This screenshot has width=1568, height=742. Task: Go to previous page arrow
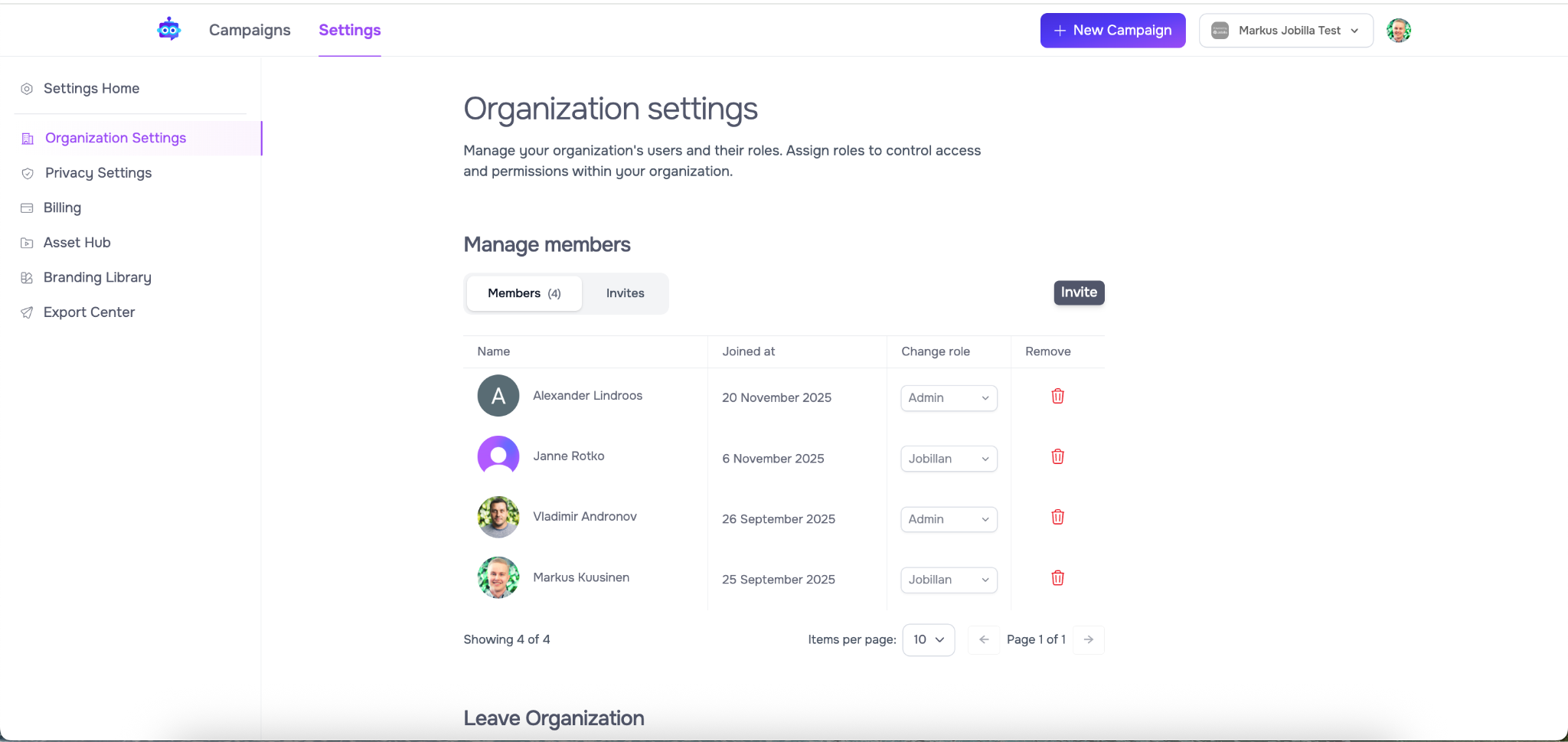coord(984,639)
